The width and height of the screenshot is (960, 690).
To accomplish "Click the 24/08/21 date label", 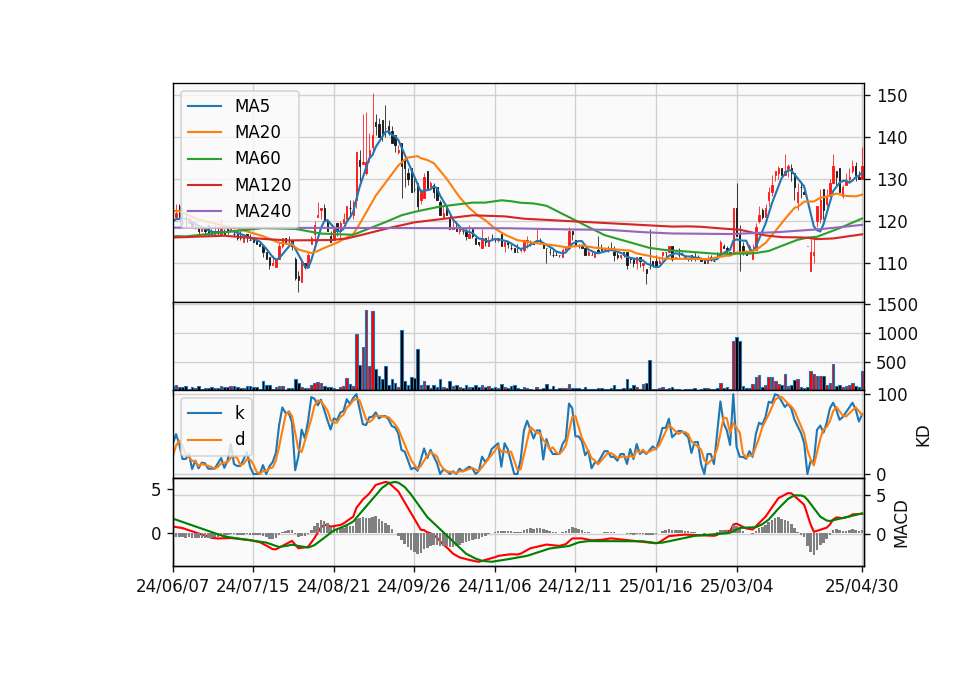I will pos(334,586).
